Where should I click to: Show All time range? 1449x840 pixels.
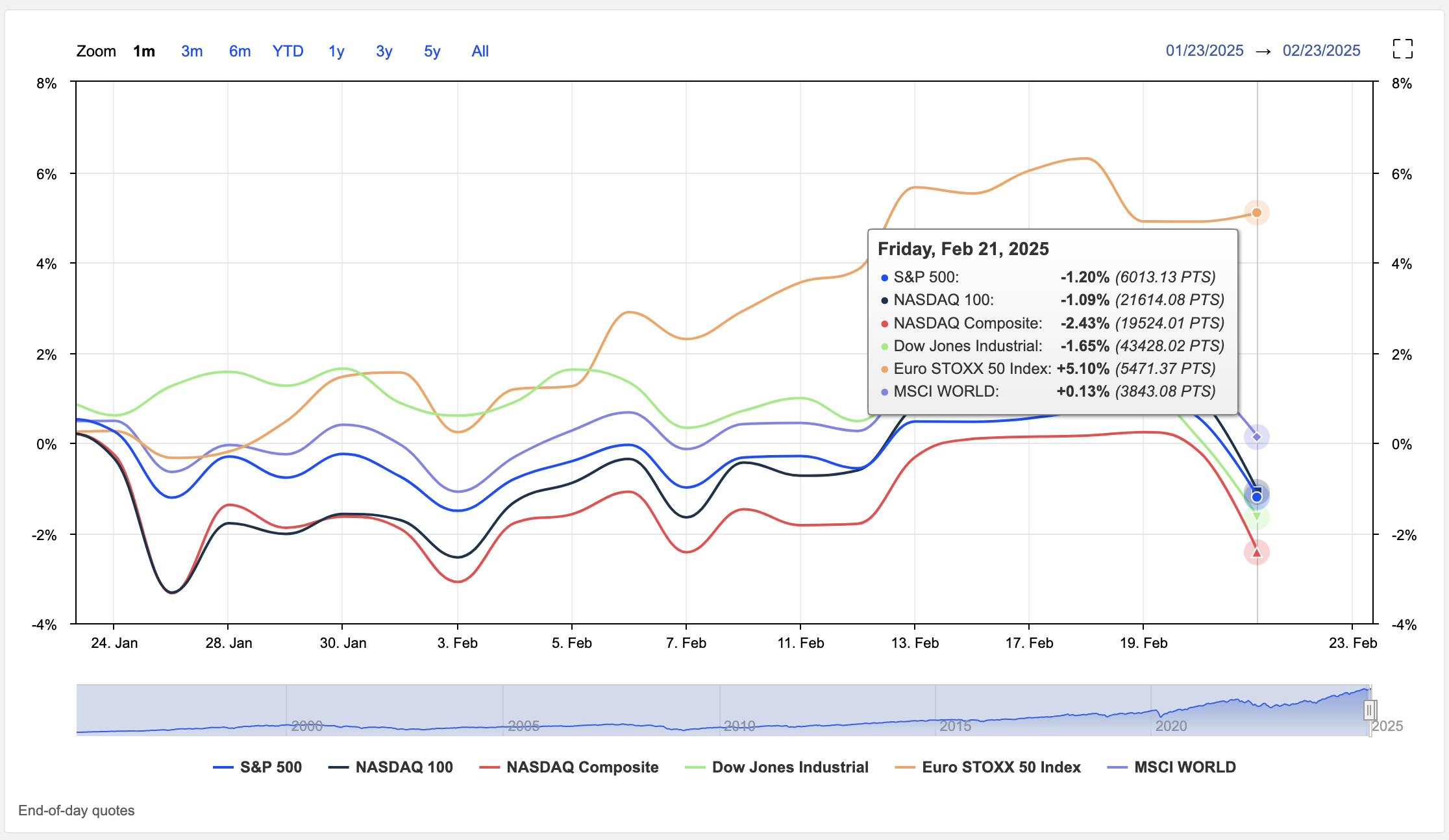480,51
